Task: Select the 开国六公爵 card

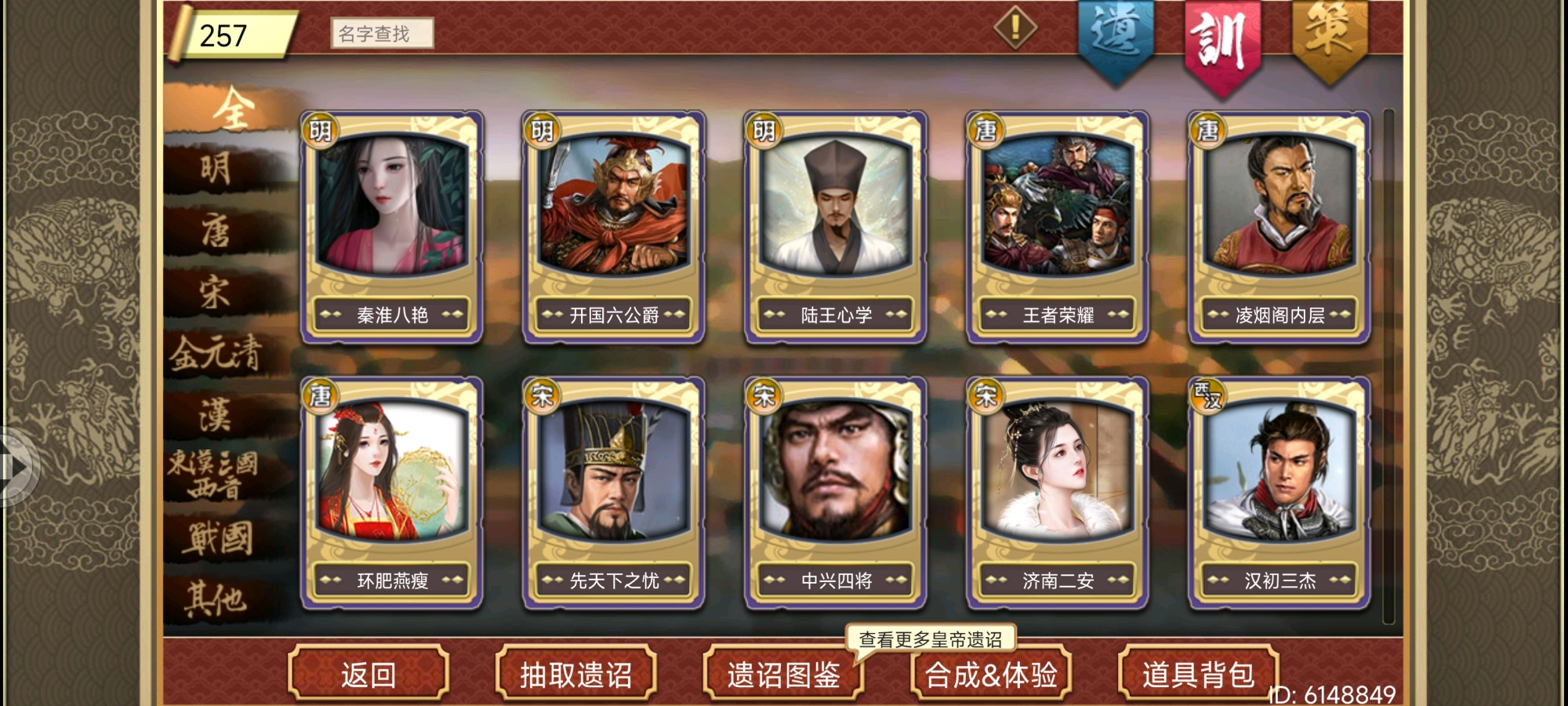Action: click(613, 227)
